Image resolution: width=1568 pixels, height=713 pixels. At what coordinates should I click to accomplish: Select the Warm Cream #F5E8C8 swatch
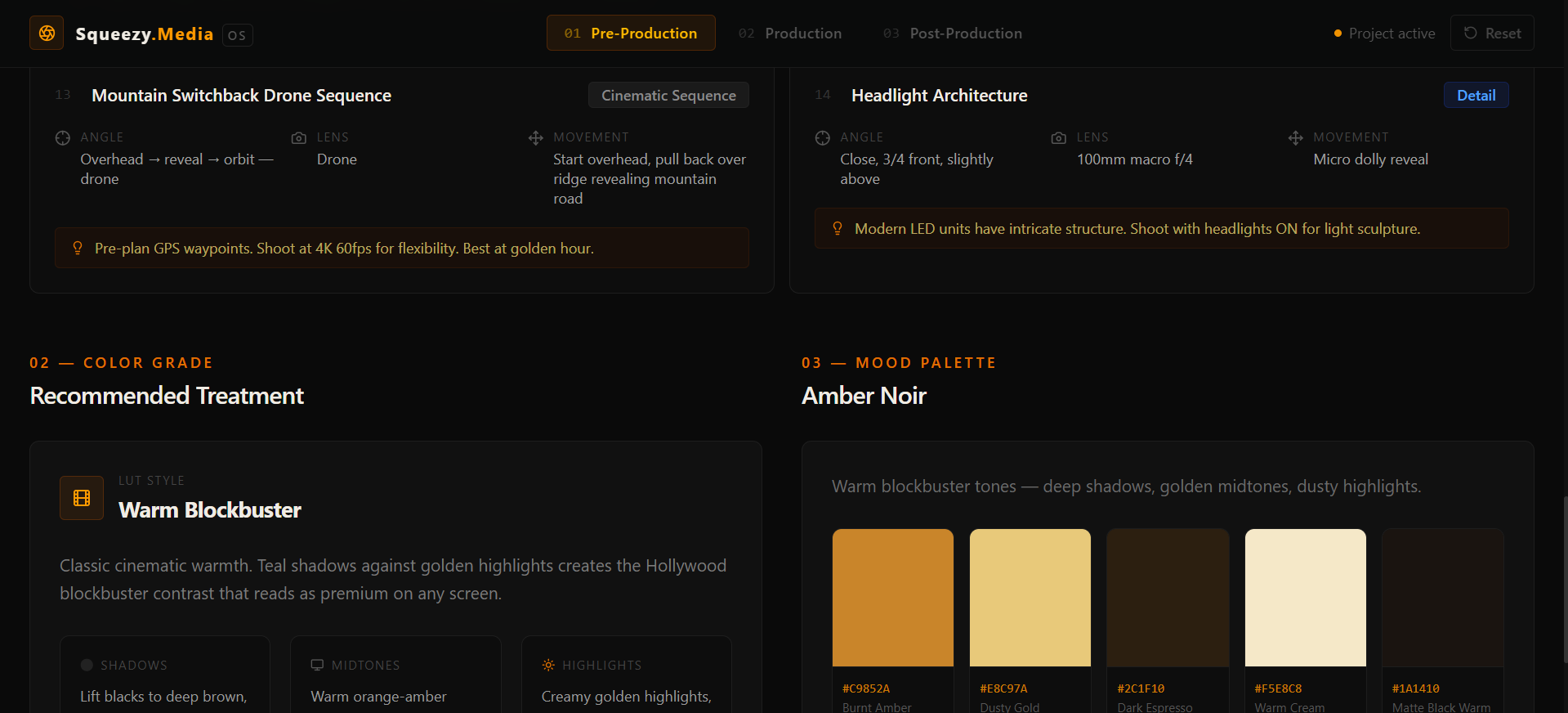pos(1306,598)
